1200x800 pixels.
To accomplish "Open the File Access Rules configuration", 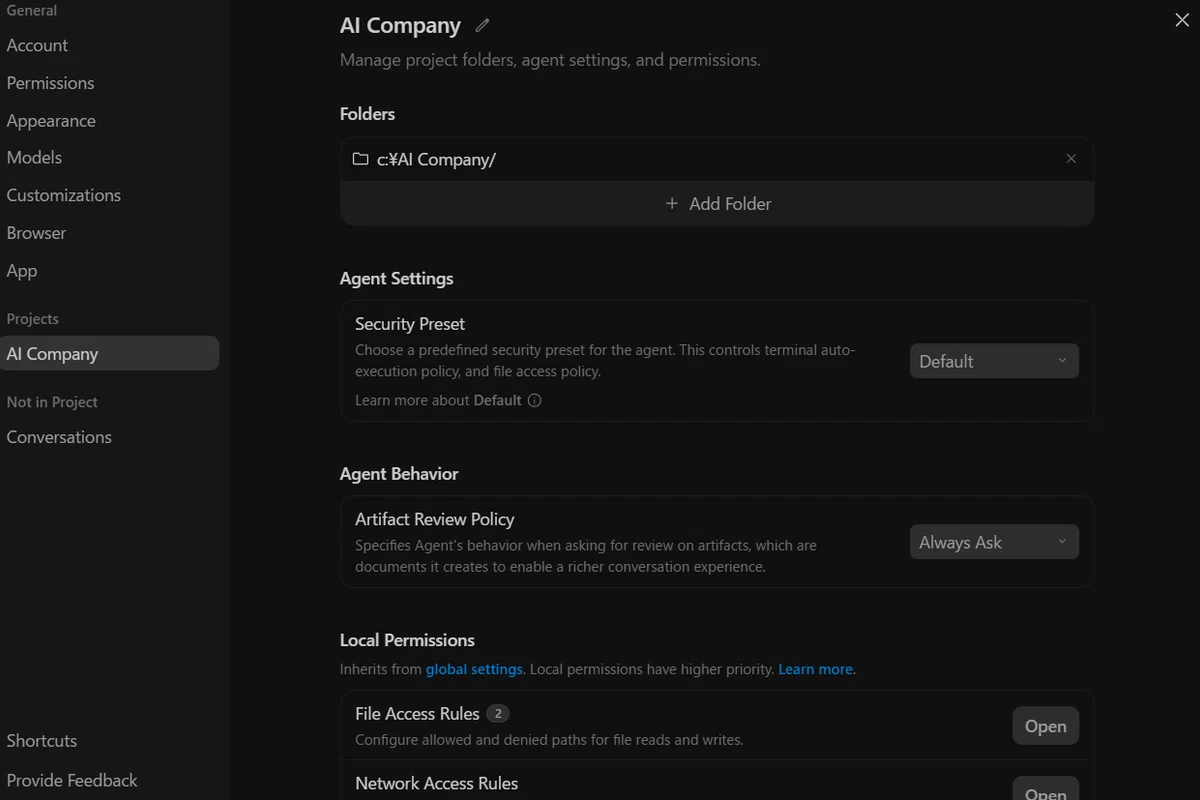I will click(1045, 726).
